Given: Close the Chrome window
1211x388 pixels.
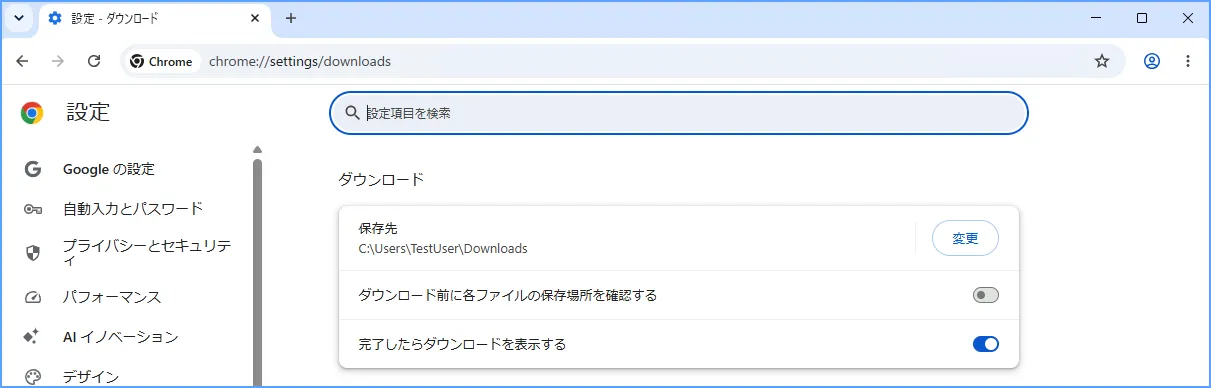Looking at the screenshot, I should pyautogui.click(x=1187, y=18).
